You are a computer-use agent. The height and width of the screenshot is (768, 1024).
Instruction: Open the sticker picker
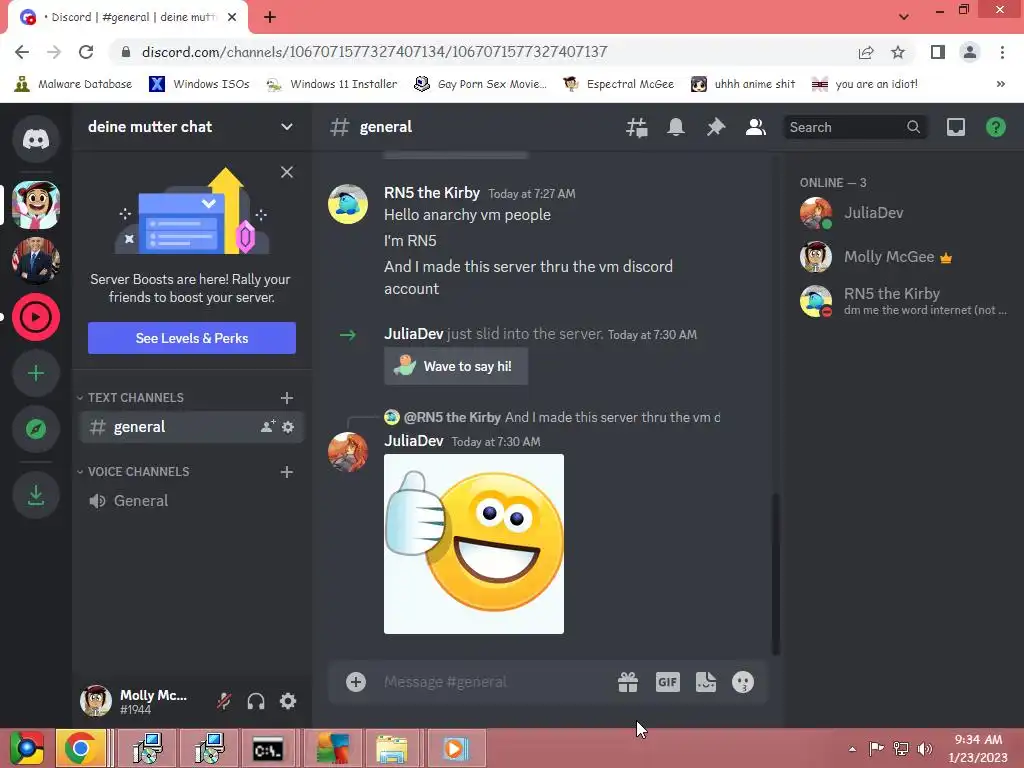(706, 682)
